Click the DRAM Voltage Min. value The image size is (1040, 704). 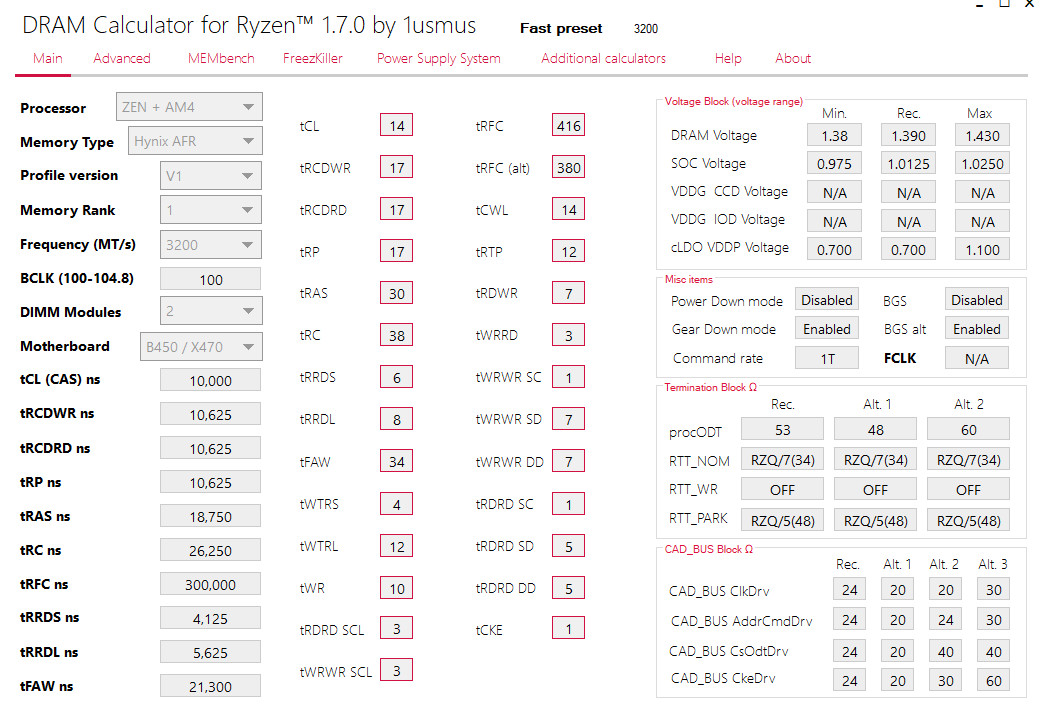click(834, 135)
